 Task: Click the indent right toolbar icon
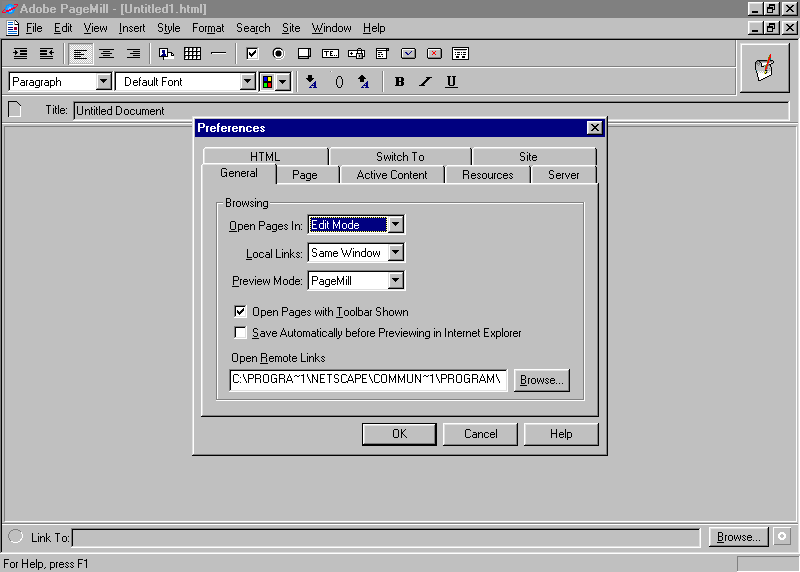pos(20,54)
